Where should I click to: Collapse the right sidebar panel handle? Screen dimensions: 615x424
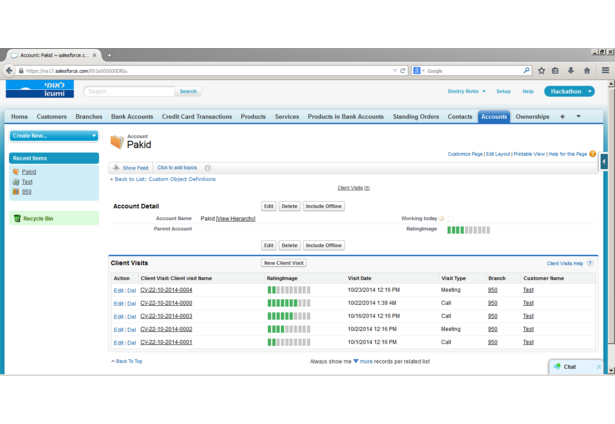coord(604,162)
